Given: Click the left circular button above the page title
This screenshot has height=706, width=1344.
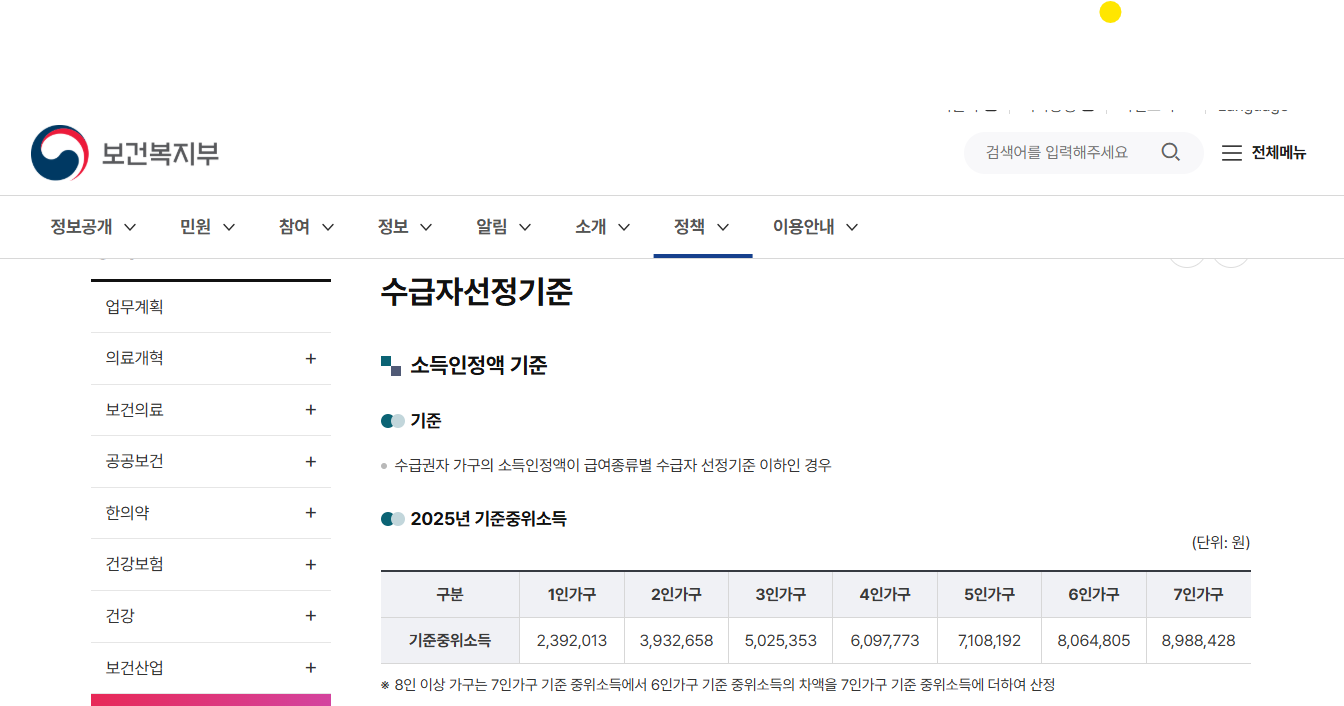Looking at the screenshot, I should (1187, 252).
